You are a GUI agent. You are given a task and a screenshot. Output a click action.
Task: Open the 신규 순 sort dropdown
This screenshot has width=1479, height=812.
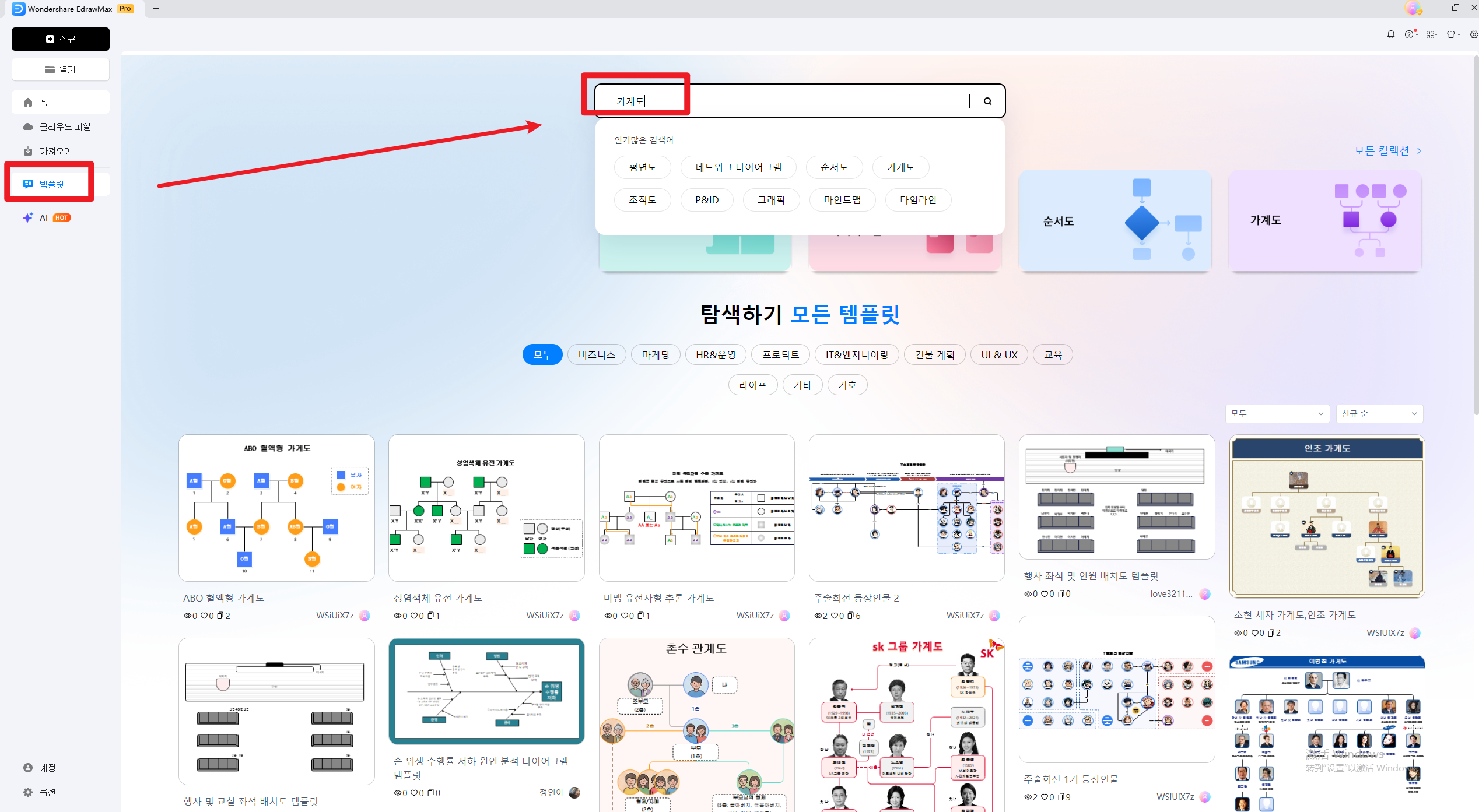pos(1379,413)
